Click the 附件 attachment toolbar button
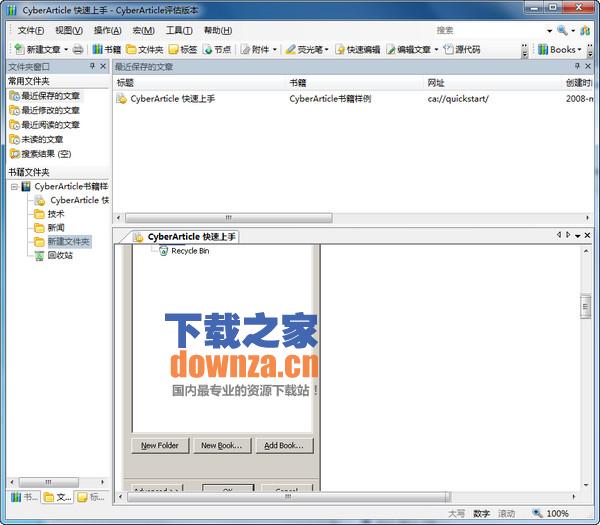 pos(255,49)
